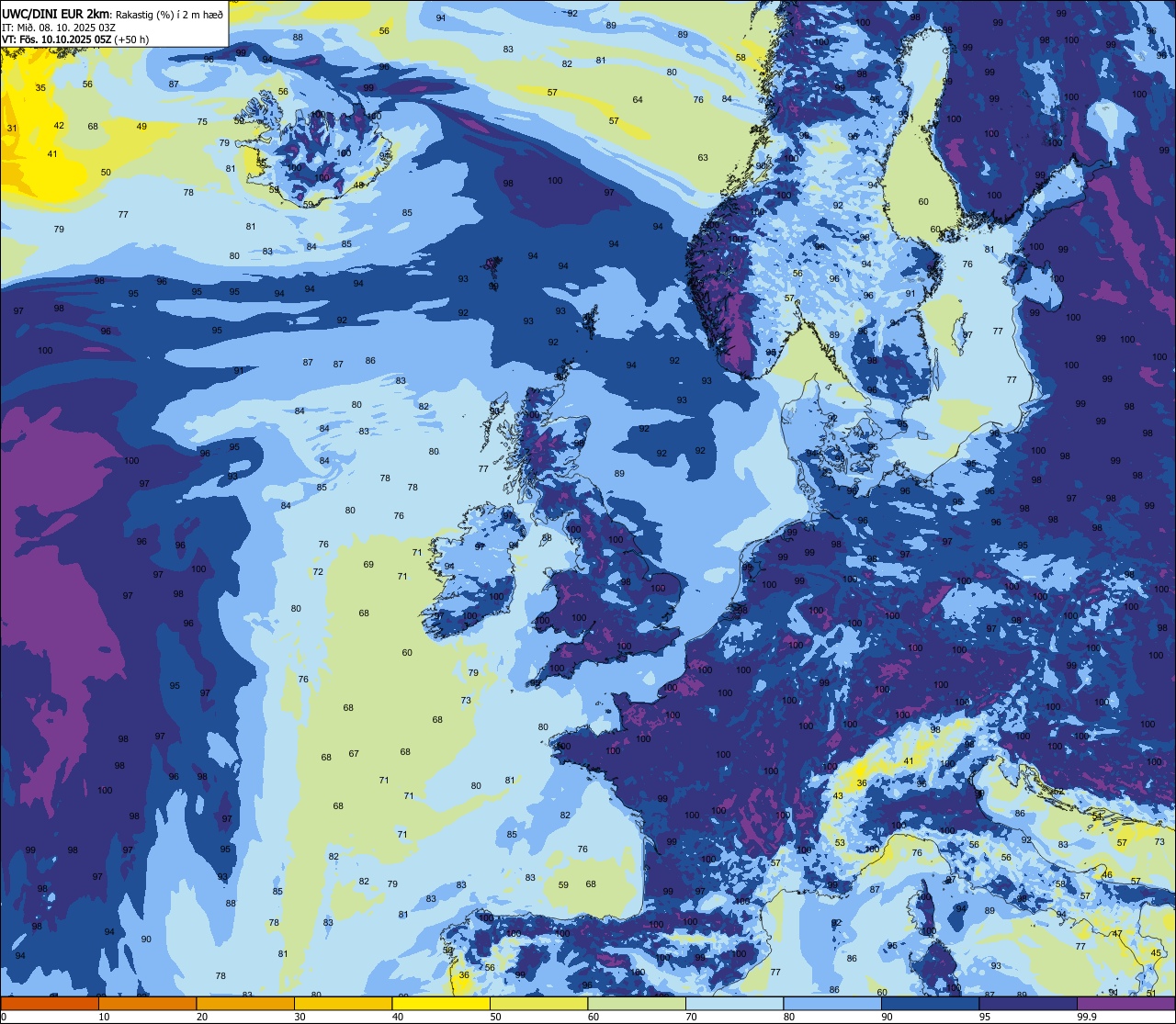Click the 50–60 yellow-green legend segment

point(538,1003)
